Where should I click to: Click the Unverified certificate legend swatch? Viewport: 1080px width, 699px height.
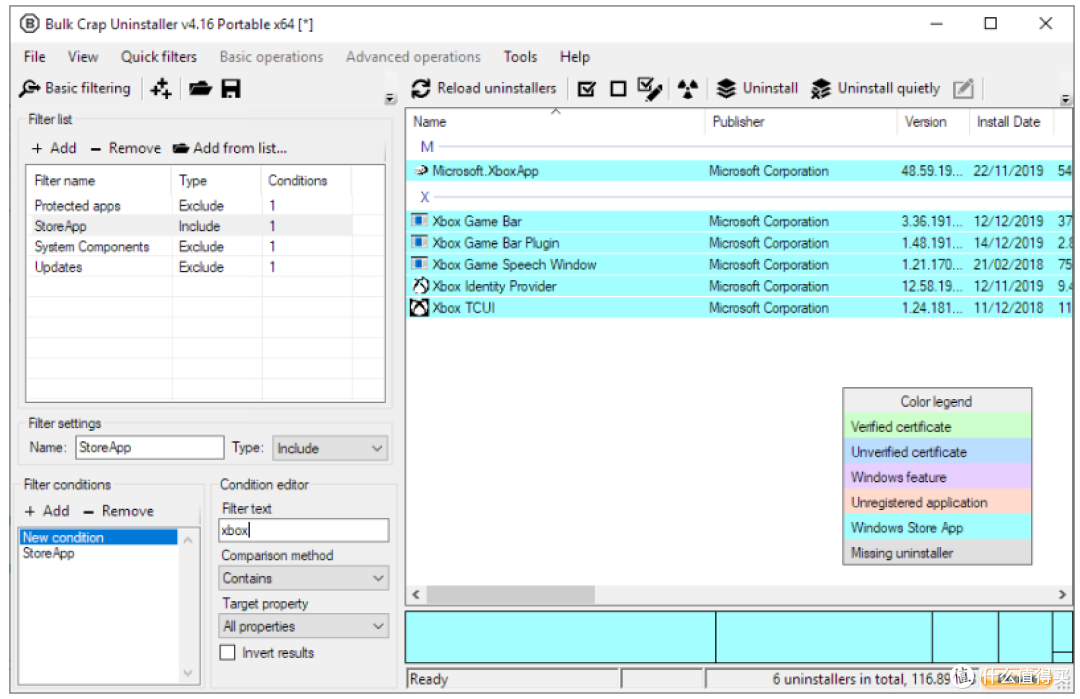point(937,452)
